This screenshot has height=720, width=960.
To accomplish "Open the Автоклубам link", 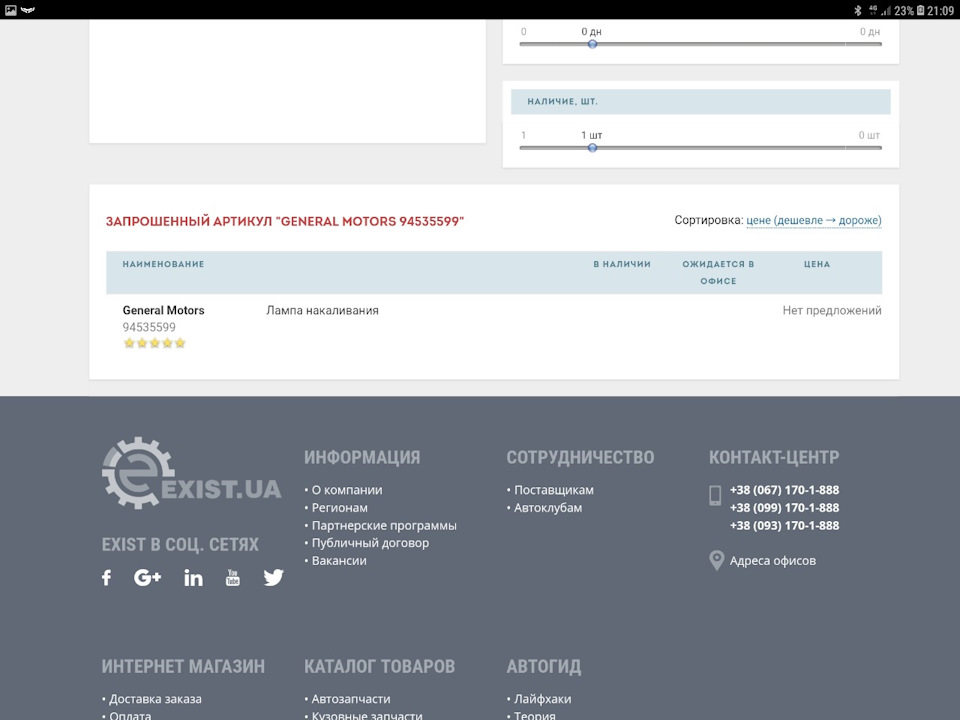I will [x=548, y=508].
